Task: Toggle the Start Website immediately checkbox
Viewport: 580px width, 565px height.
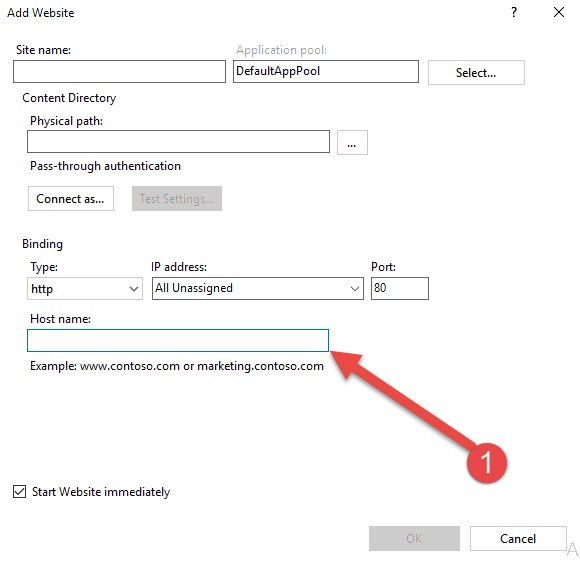Action: tap(20, 492)
